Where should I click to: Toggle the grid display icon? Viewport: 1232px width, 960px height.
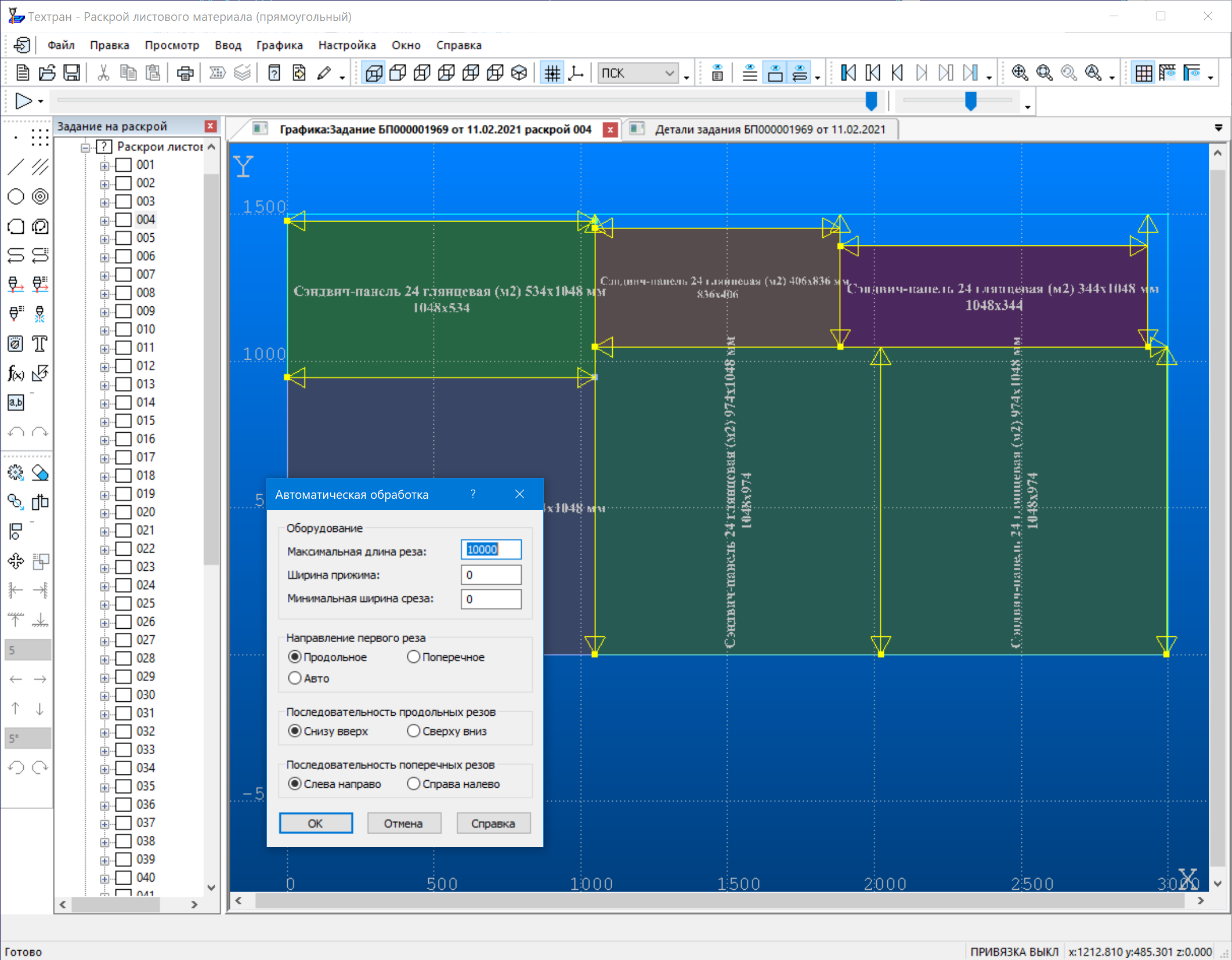point(552,73)
